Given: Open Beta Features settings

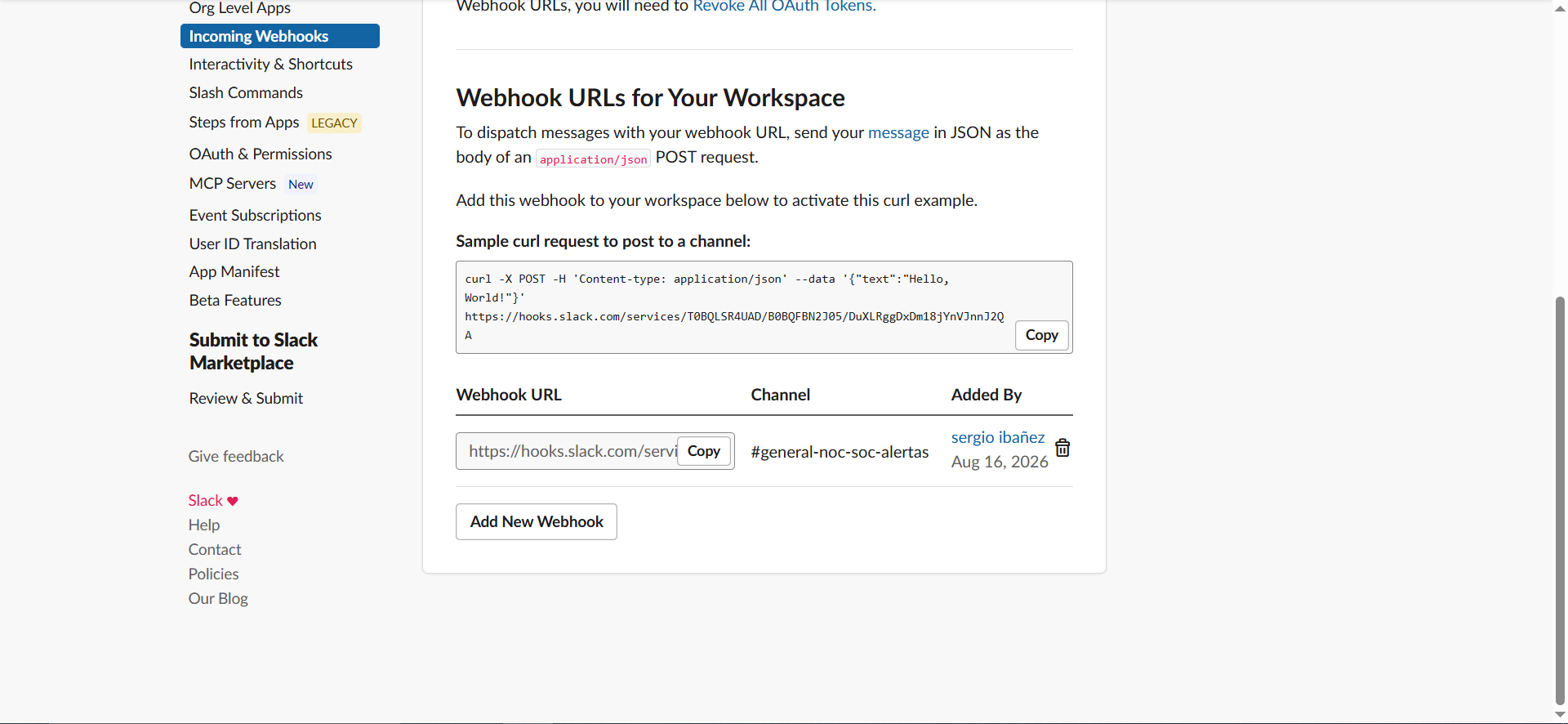Looking at the screenshot, I should tap(235, 300).
